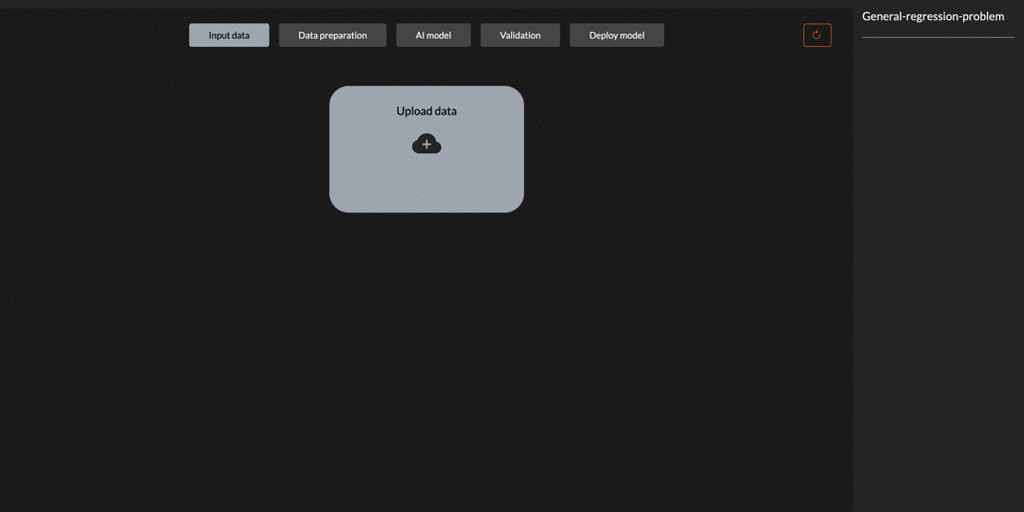Click the cloud upload icon

pos(426,144)
